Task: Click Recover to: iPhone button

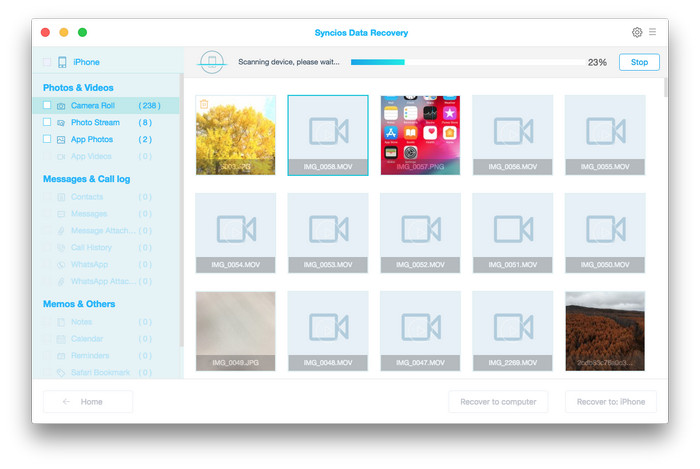Action: [611, 402]
